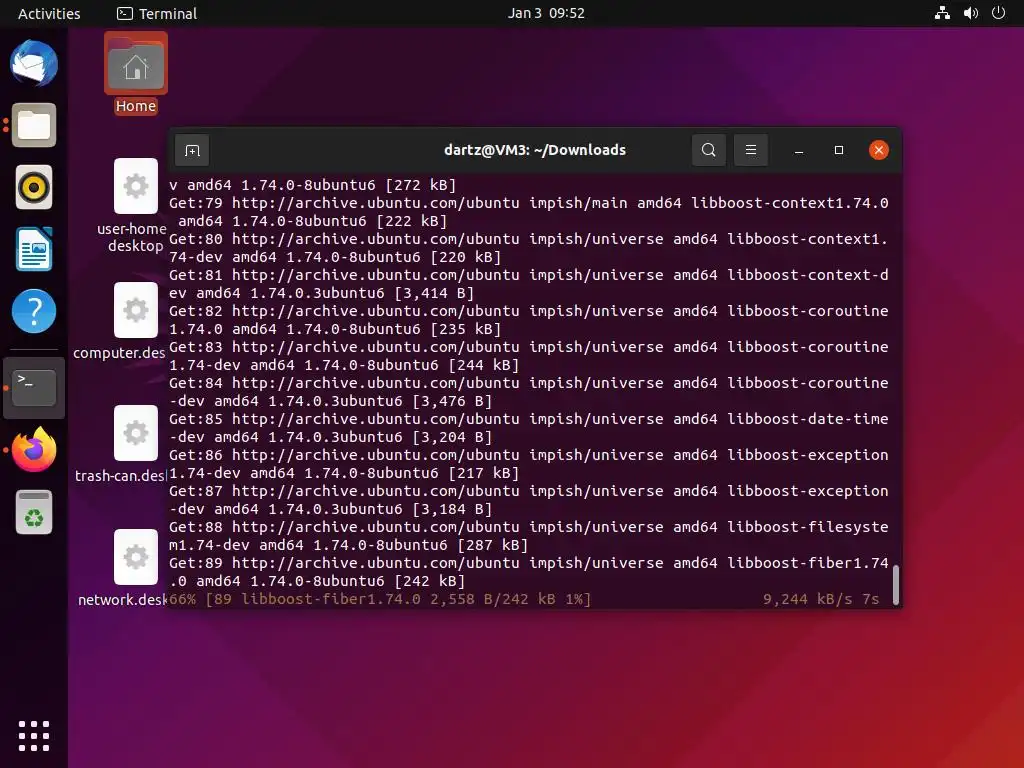The height and width of the screenshot is (768, 1024).
Task: Open the Terminal app menu in top bar
Action: tap(157, 13)
